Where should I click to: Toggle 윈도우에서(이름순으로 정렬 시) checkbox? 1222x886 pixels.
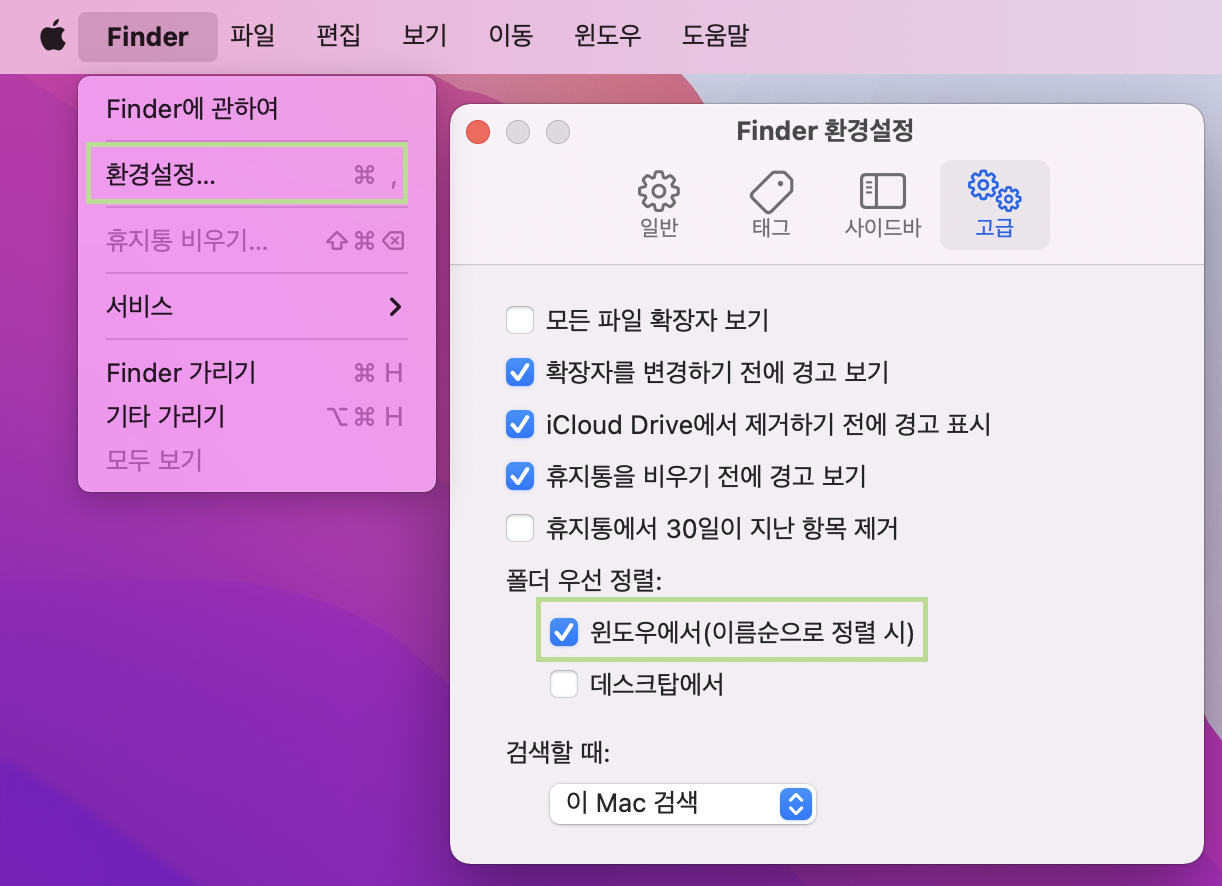pyautogui.click(x=564, y=632)
